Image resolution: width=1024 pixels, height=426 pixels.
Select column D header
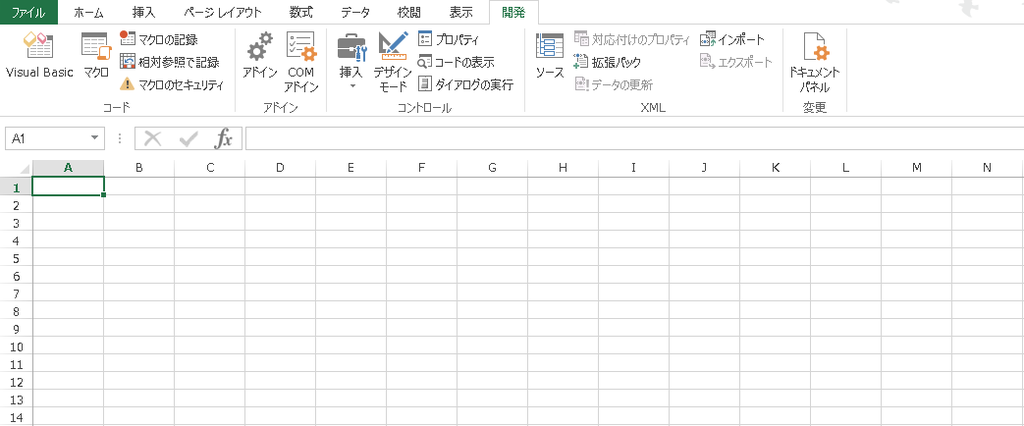pos(280,168)
